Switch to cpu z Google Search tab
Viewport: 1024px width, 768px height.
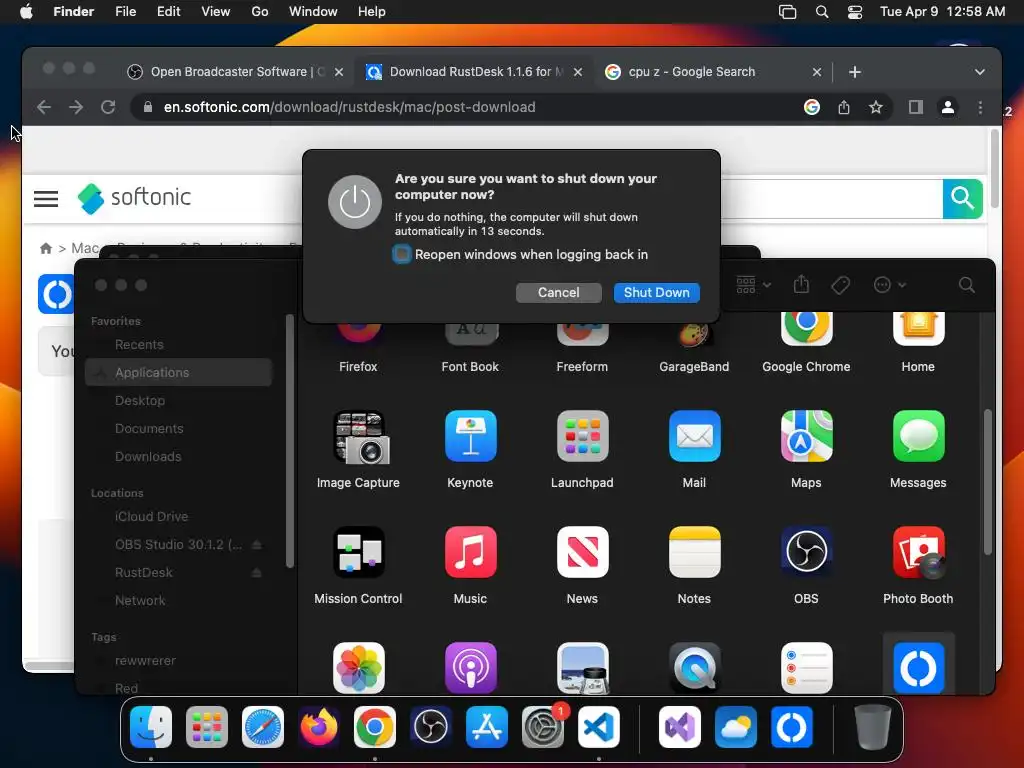[713, 72]
